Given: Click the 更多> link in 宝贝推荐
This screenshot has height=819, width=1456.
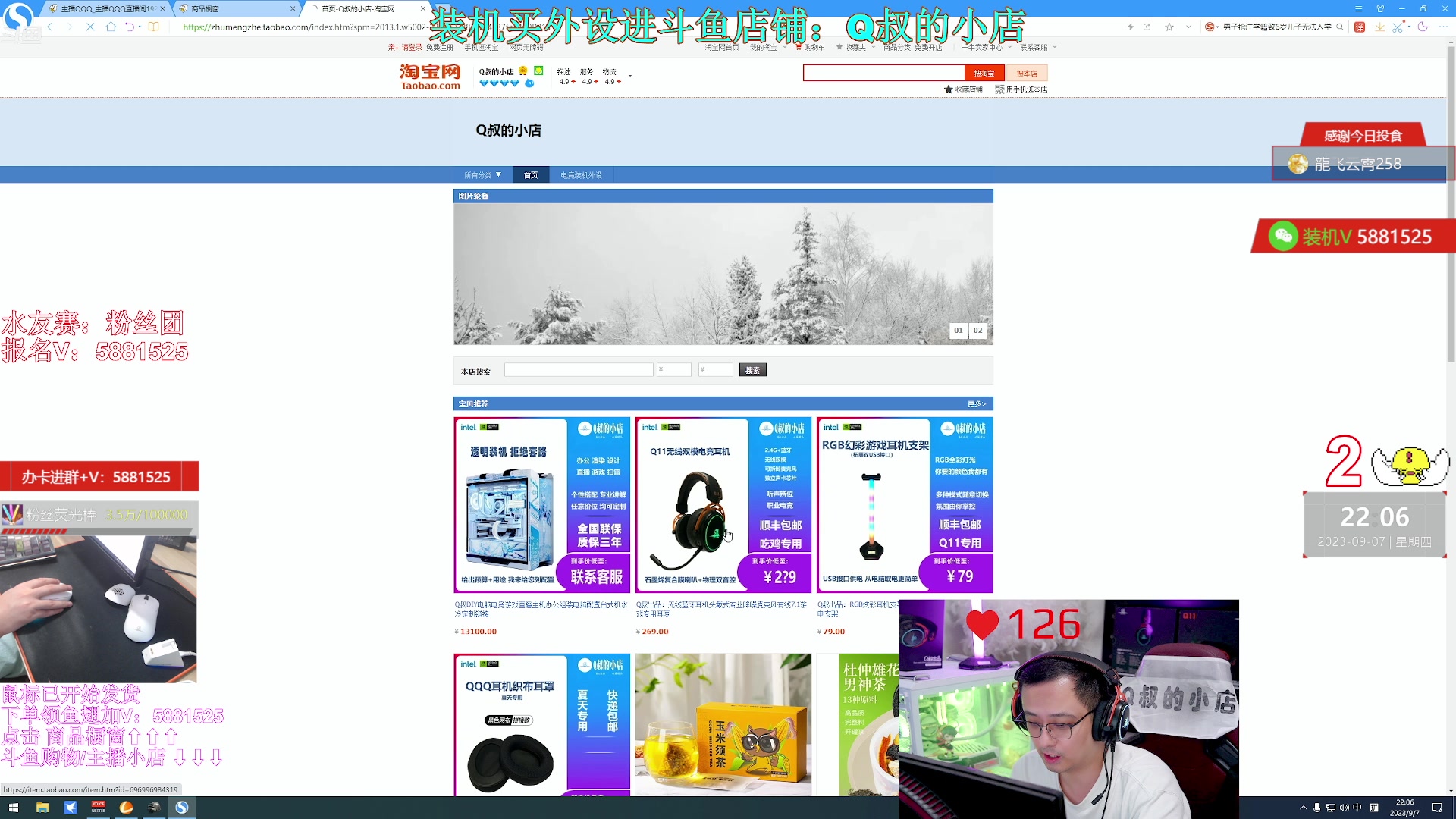Looking at the screenshot, I should pos(977,404).
